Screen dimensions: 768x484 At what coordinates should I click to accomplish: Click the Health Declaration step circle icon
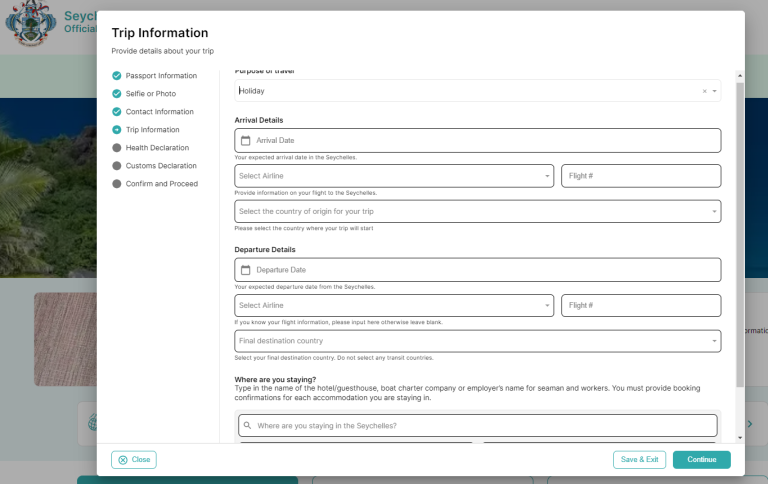(117, 148)
